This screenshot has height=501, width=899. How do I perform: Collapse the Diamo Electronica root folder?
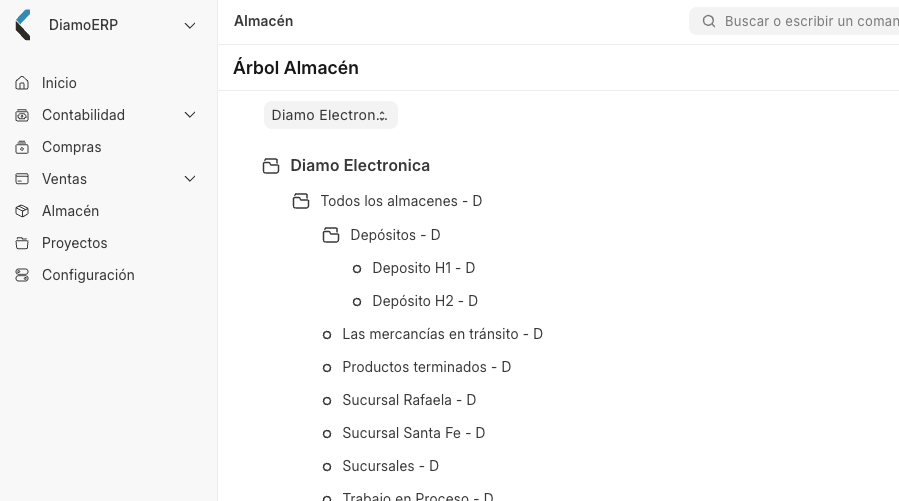(x=271, y=166)
